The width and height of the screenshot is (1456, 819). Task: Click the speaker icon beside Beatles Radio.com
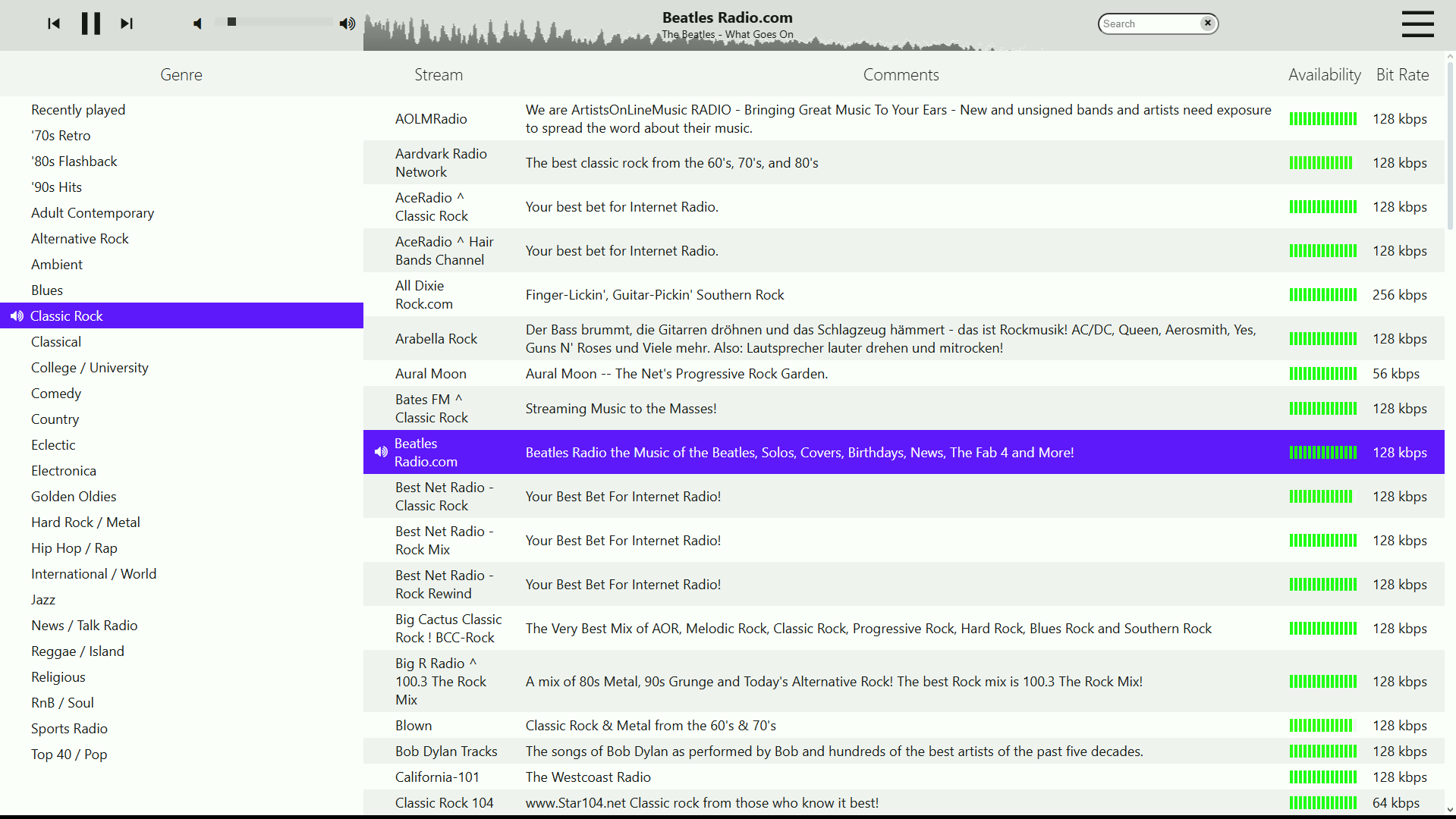[380, 452]
